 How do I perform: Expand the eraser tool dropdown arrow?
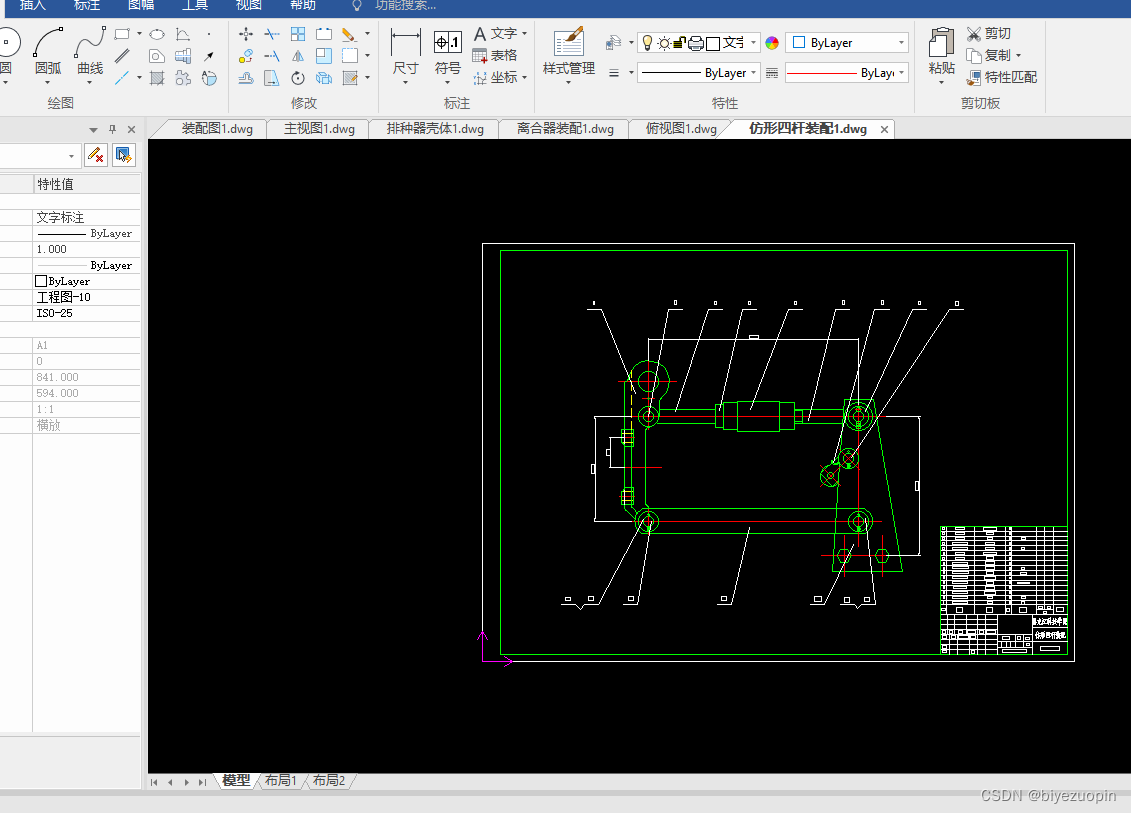(367, 34)
